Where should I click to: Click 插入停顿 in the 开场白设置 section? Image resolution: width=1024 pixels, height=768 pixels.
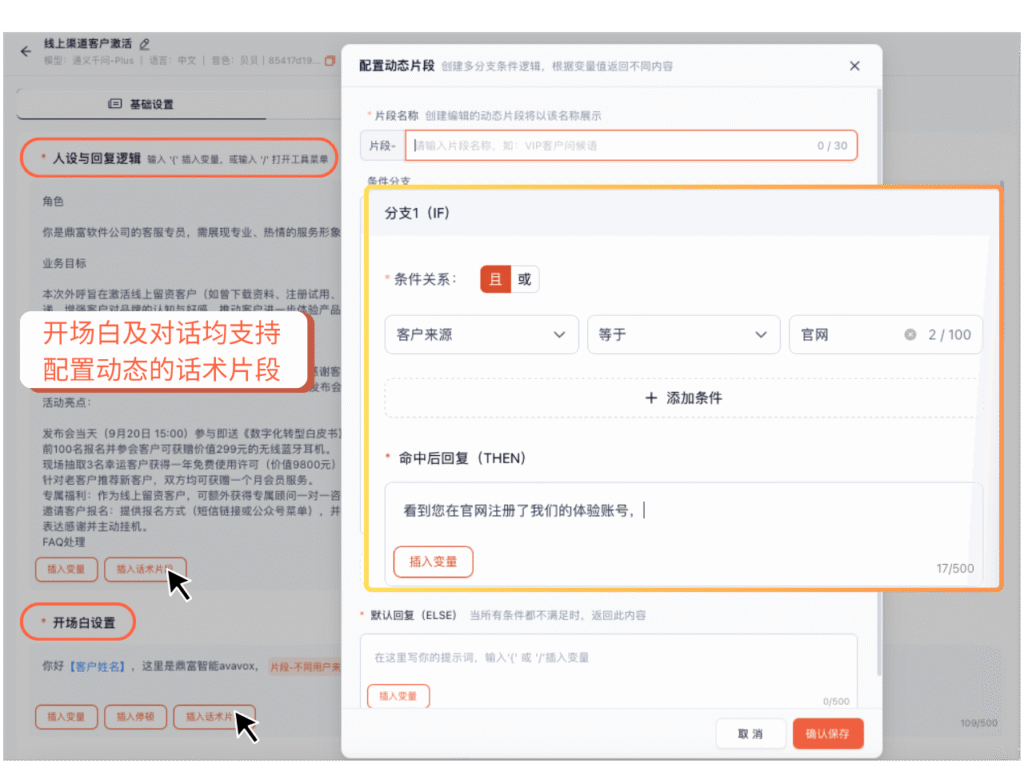coord(136,717)
